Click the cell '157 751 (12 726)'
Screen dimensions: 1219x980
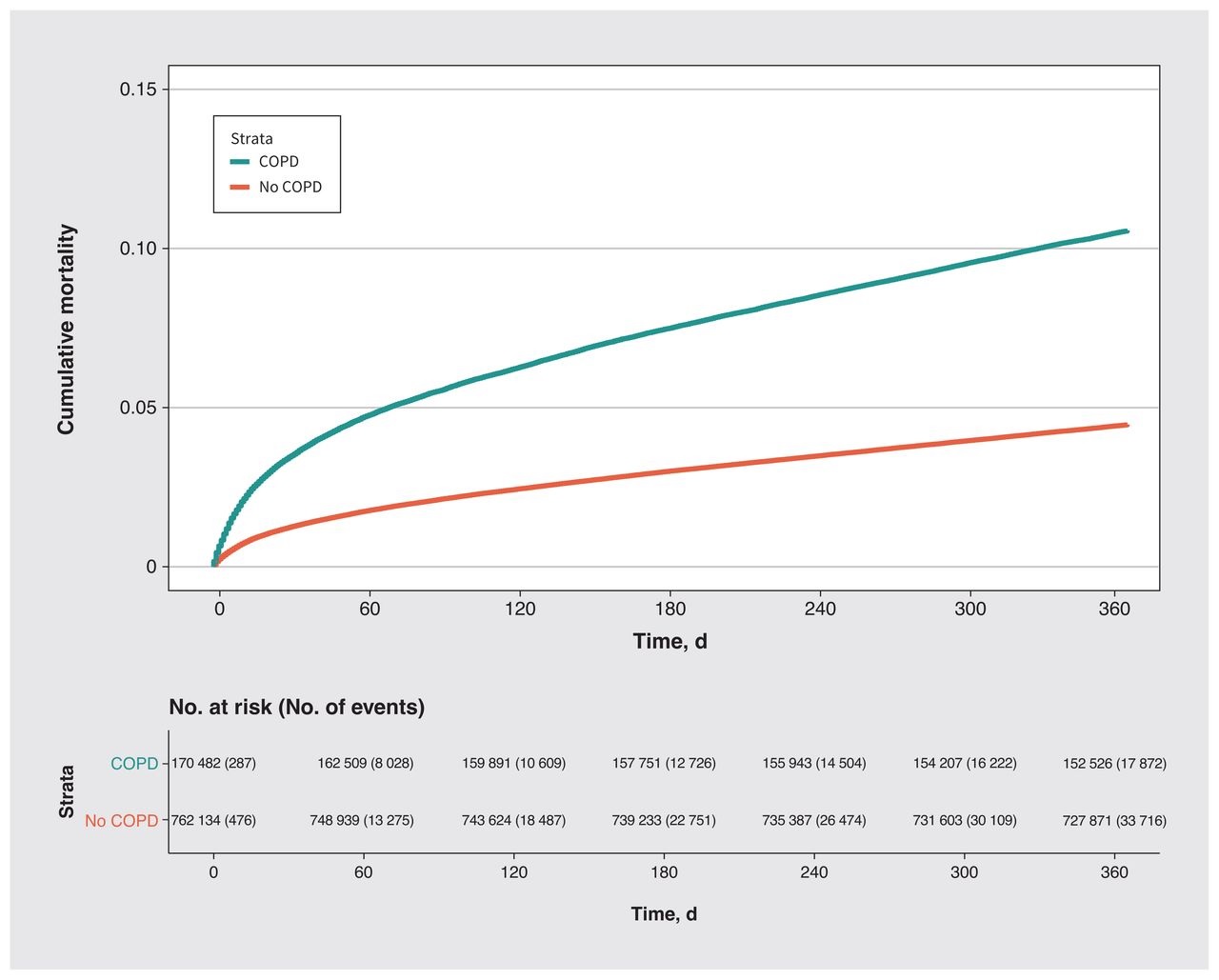point(664,764)
